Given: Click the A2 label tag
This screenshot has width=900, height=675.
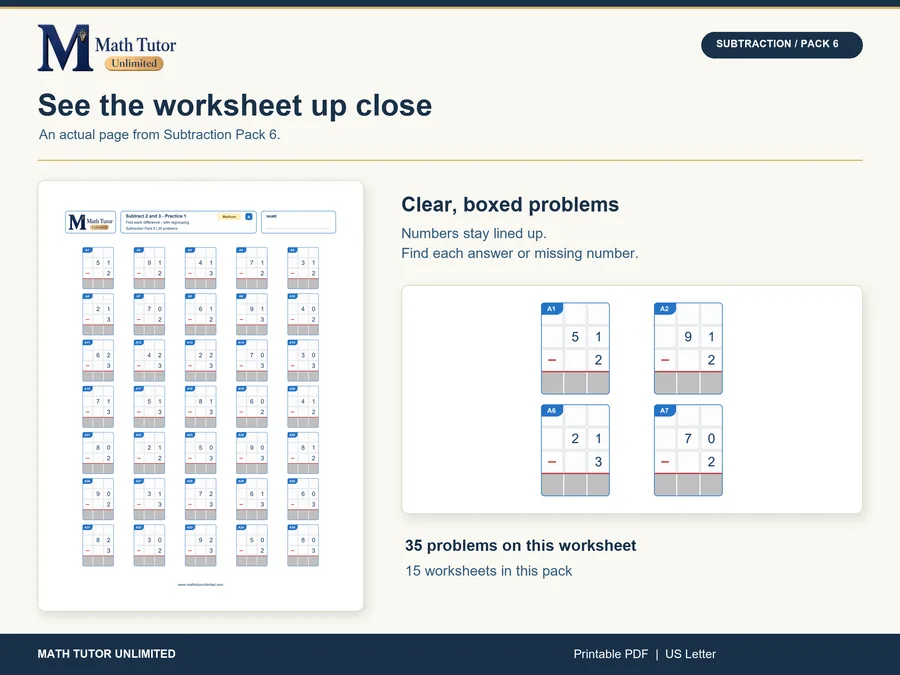Looking at the screenshot, I should coord(665,309).
